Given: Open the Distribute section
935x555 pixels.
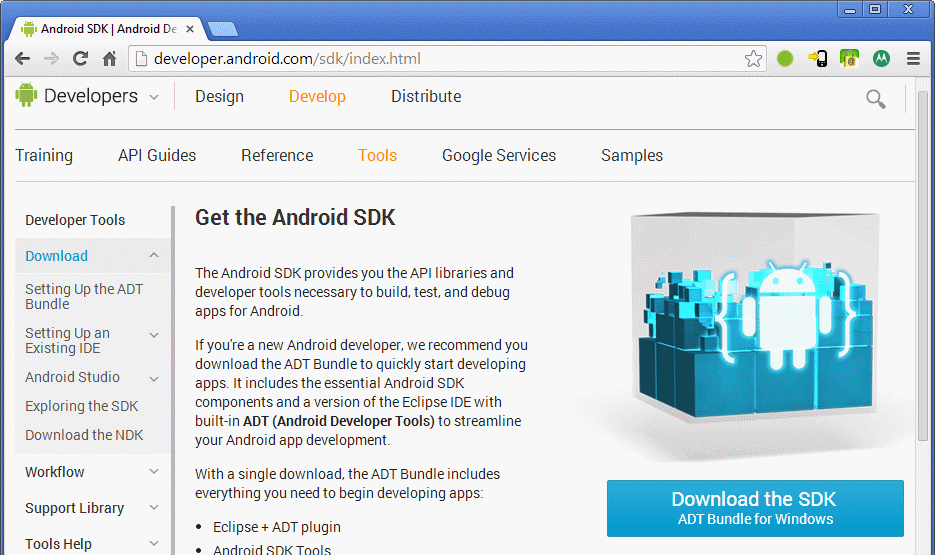Looking at the screenshot, I should click(426, 96).
